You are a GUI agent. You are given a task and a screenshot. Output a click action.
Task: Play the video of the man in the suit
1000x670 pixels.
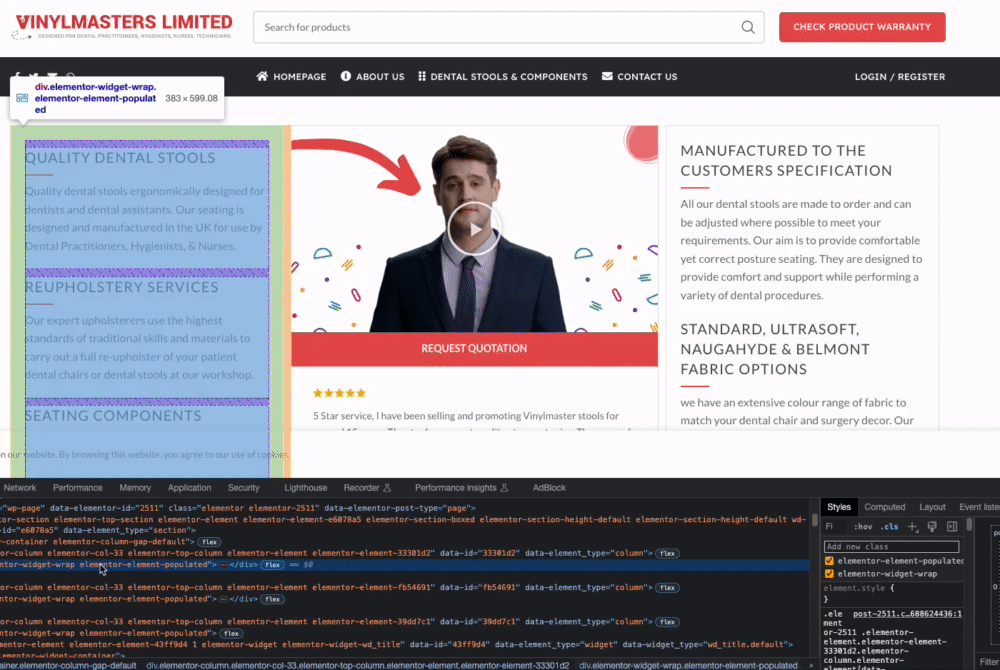473,229
